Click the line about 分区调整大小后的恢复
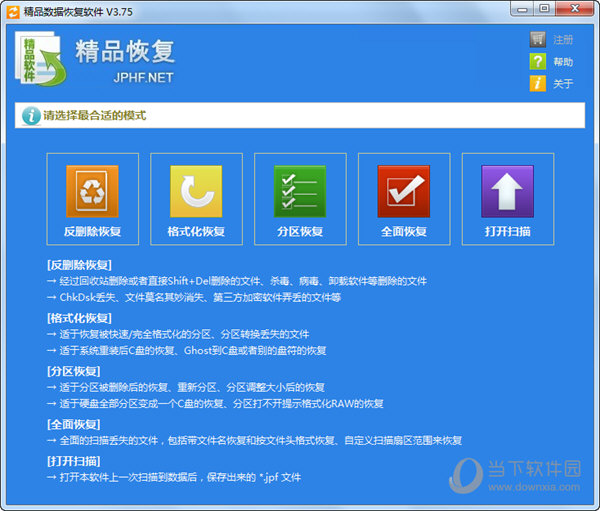The height and width of the screenshot is (511, 600). tap(186, 387)
